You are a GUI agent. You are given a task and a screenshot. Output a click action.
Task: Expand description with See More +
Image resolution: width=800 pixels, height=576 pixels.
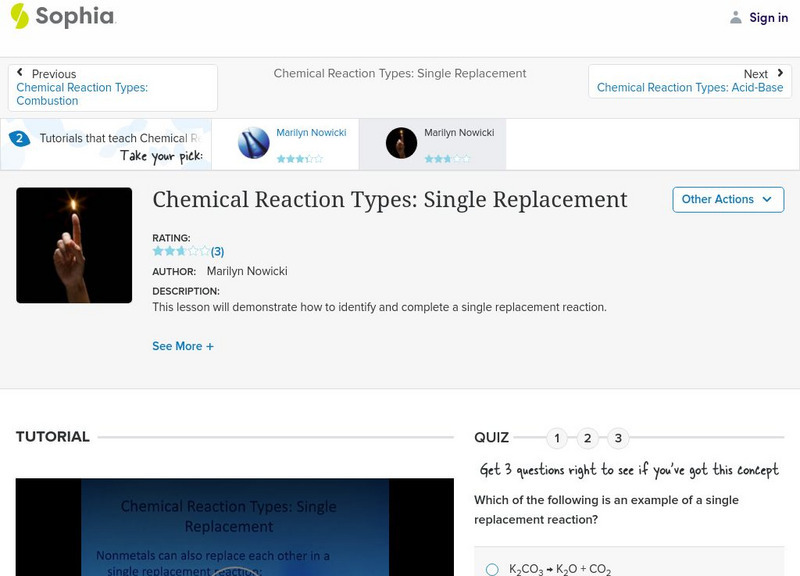coord(183,346)
